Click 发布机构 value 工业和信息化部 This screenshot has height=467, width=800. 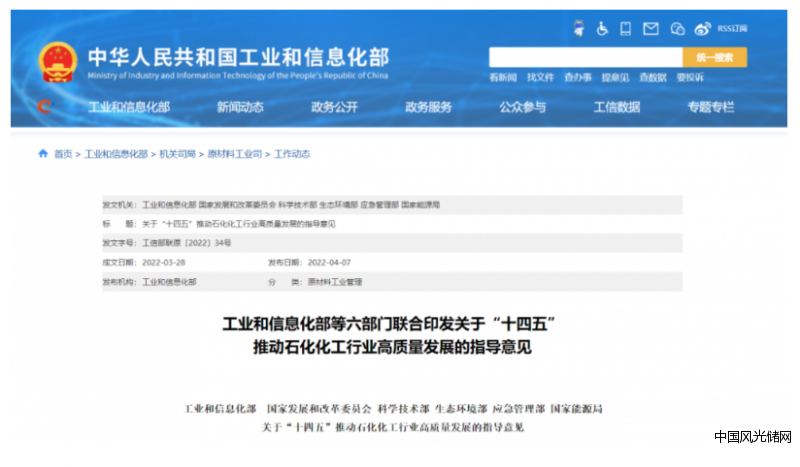coord(169,282)
